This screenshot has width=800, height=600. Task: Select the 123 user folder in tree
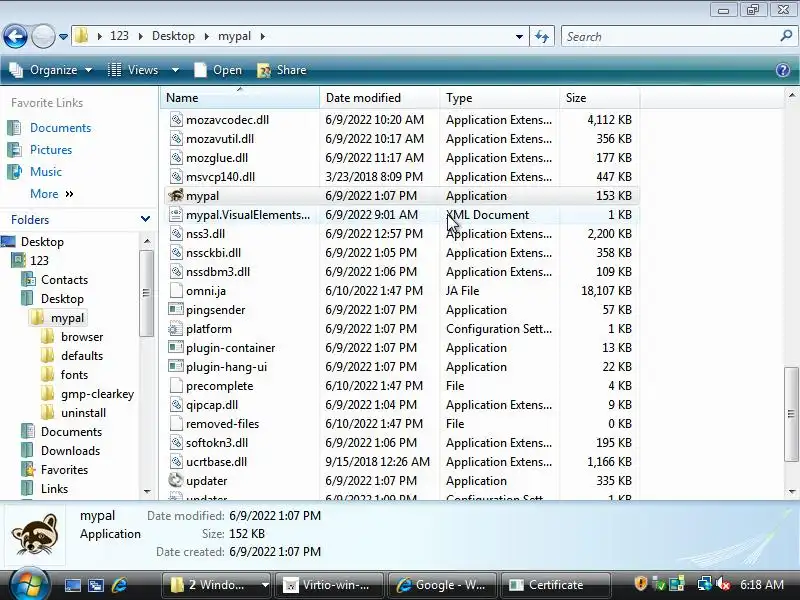[39, 261]
